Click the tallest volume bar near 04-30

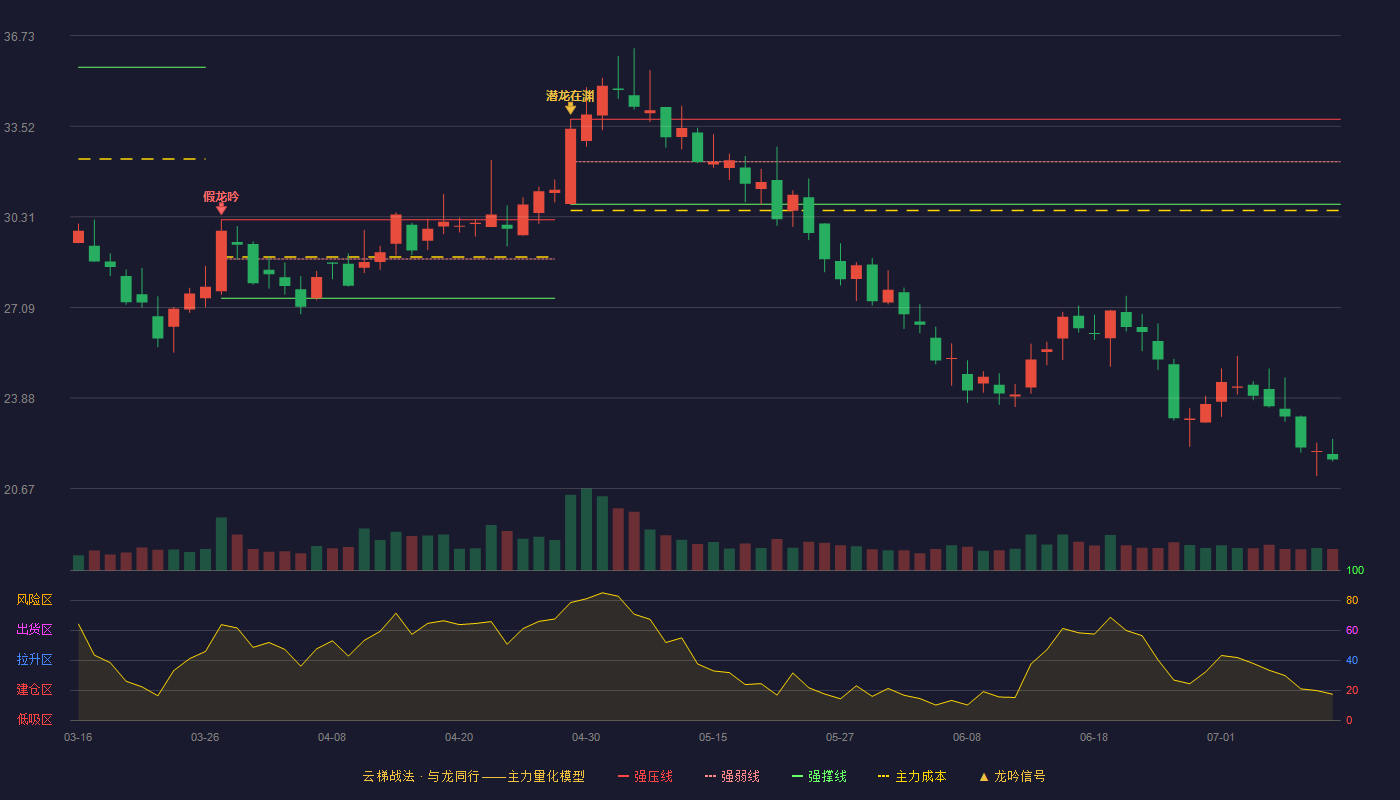(586, 529)
